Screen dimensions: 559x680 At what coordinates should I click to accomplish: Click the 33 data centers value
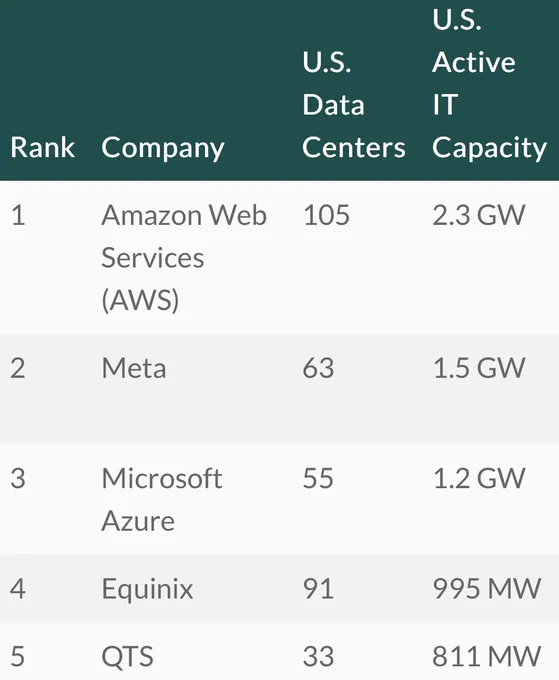pos(318,656)
